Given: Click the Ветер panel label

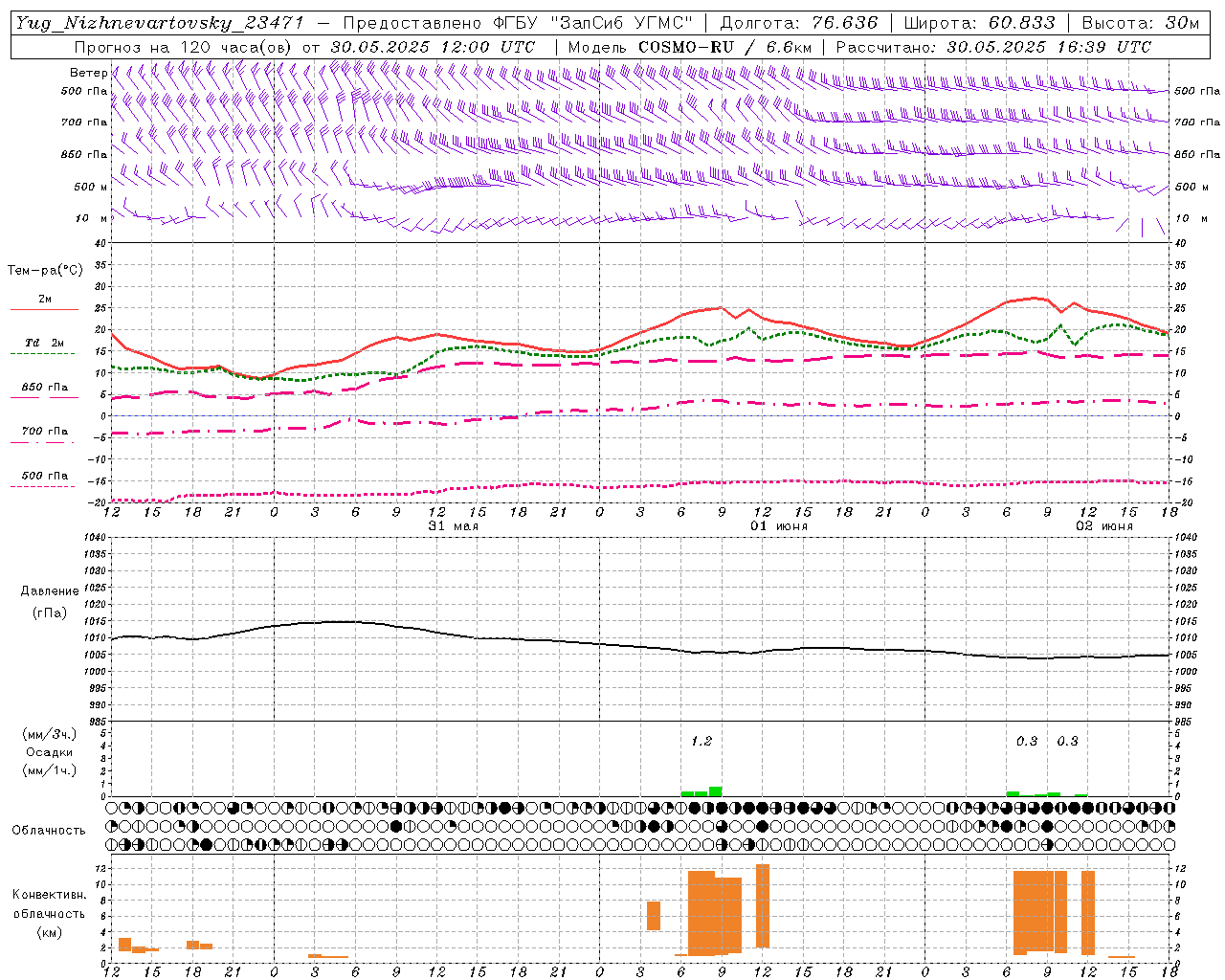Looking at the screenshot, I should [x=88, y=73].
